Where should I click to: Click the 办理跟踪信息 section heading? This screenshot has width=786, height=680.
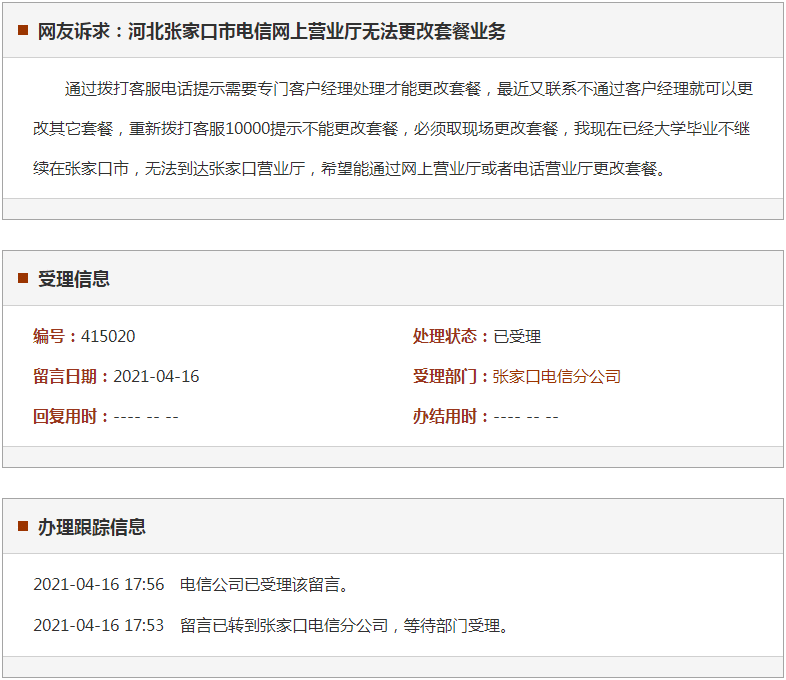[92, 527]
